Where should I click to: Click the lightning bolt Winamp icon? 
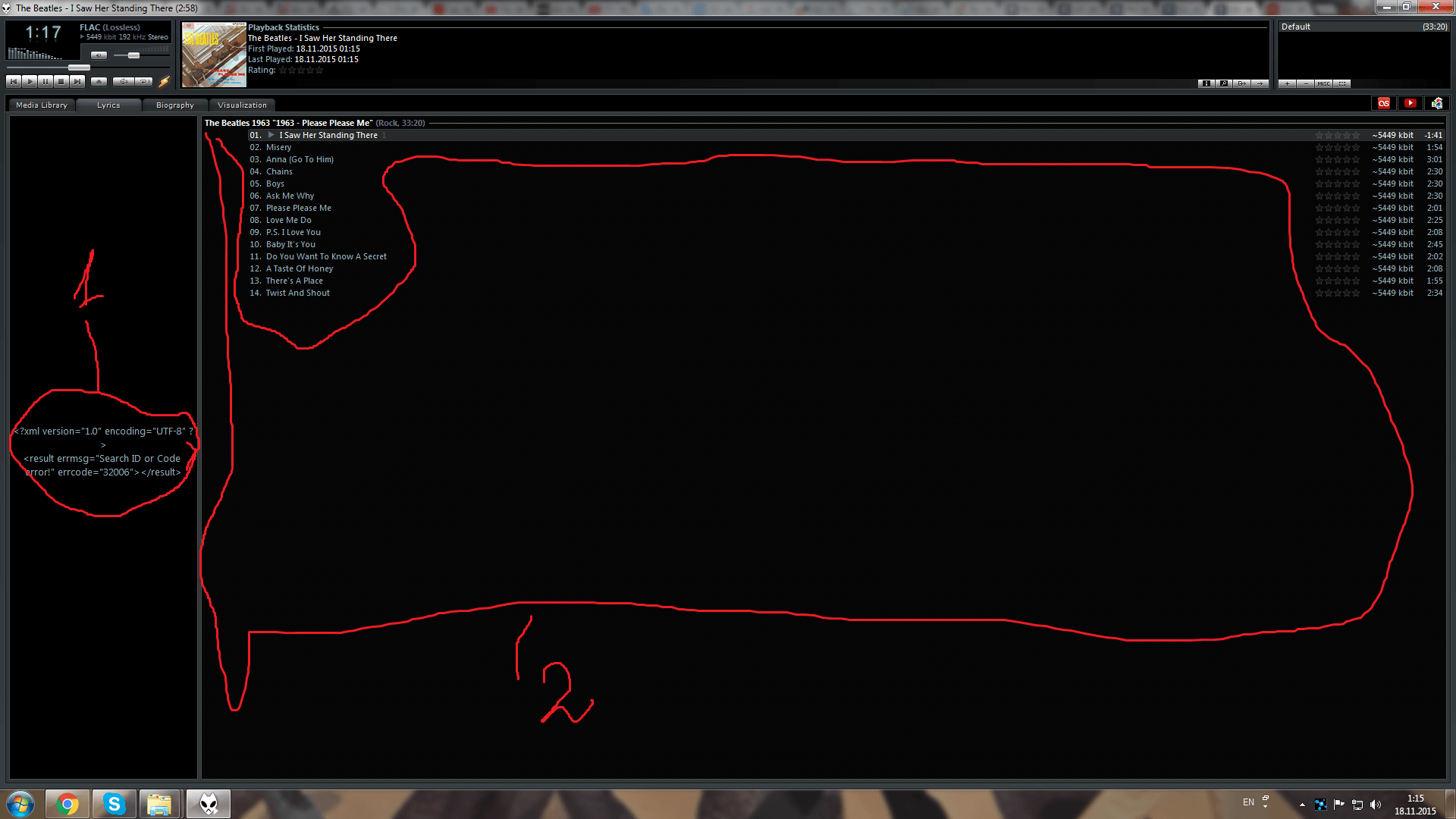pos(164,81)
